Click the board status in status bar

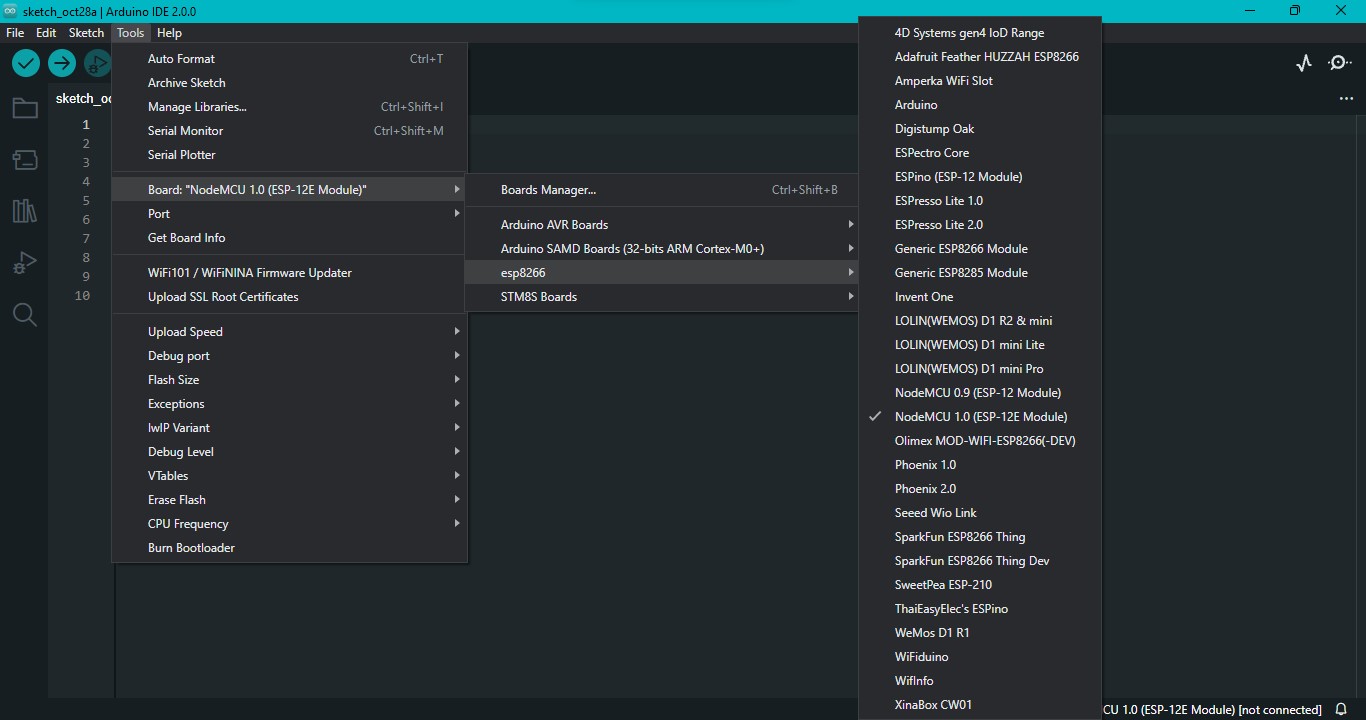click(x=1212, y=710)
